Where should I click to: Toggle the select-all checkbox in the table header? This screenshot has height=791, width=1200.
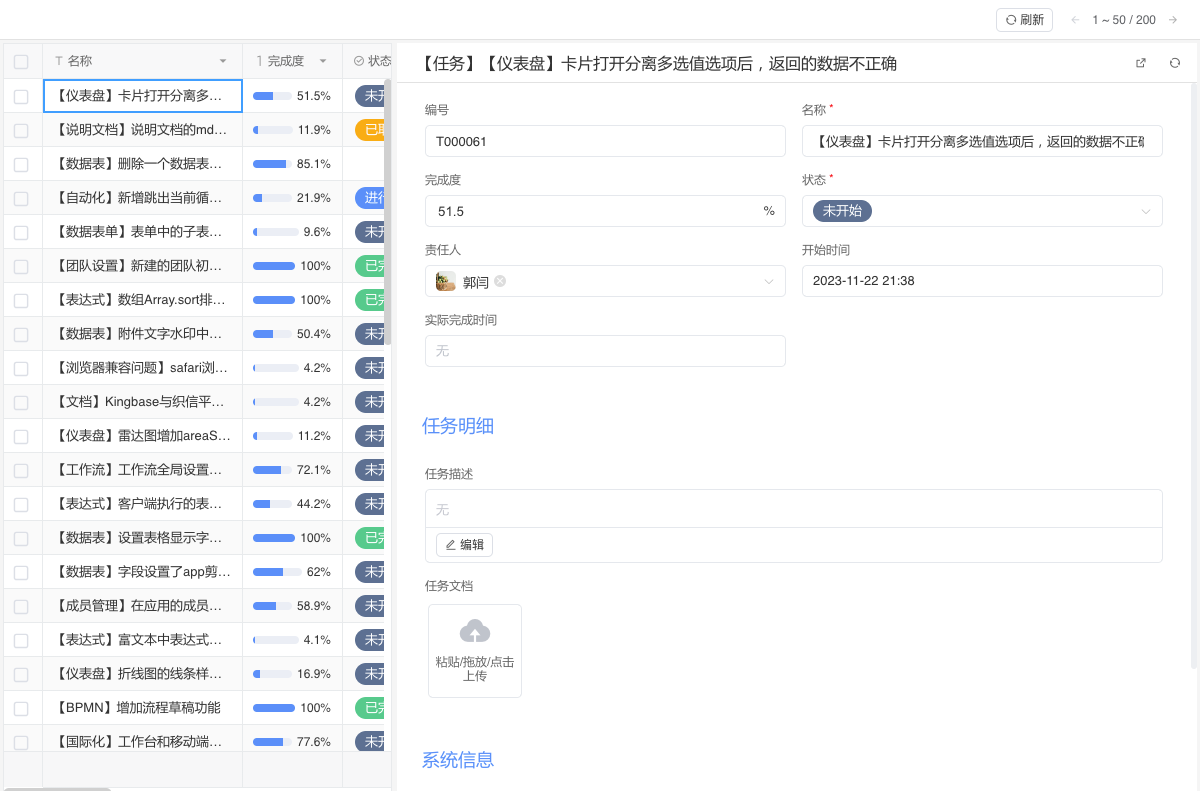21,60
